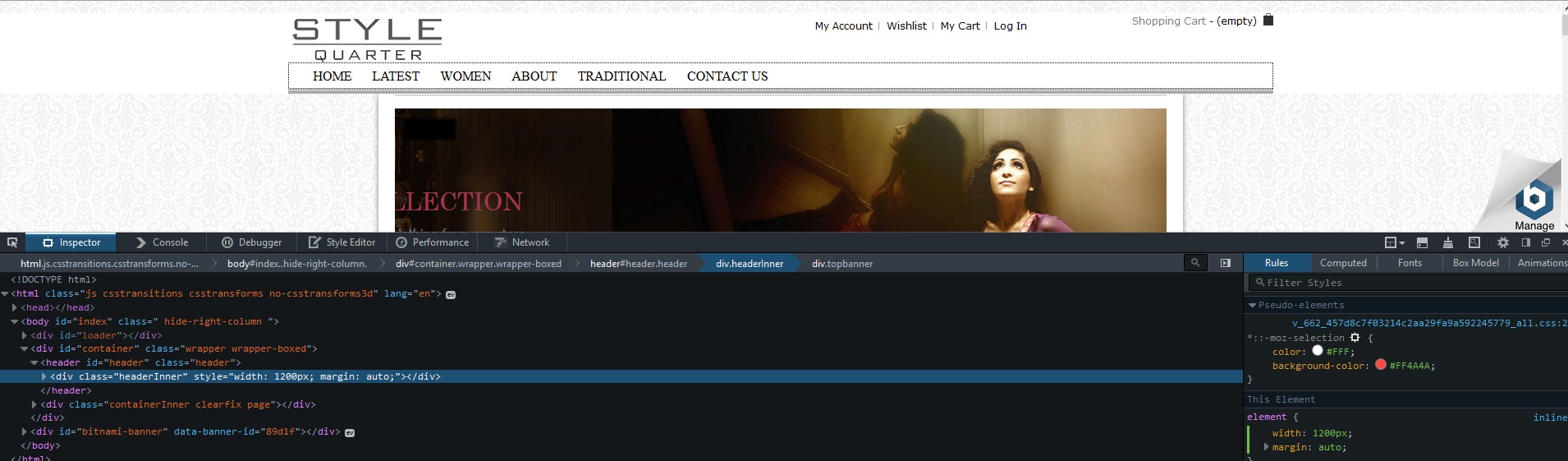Collapse the header element node
Screen dimensions: 1568x461
point(34,362)
